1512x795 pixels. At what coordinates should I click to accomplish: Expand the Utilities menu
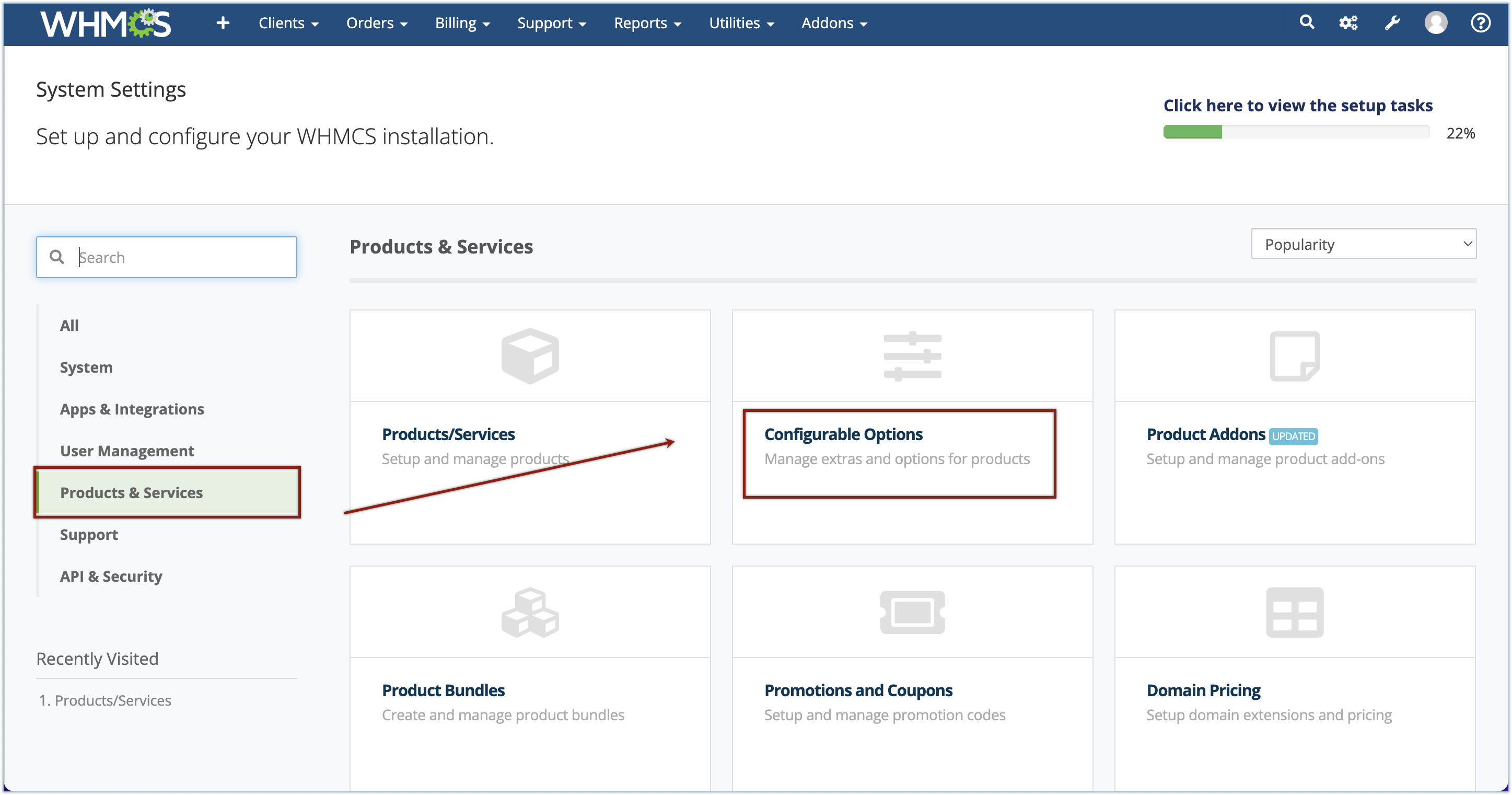coord(741,23)
